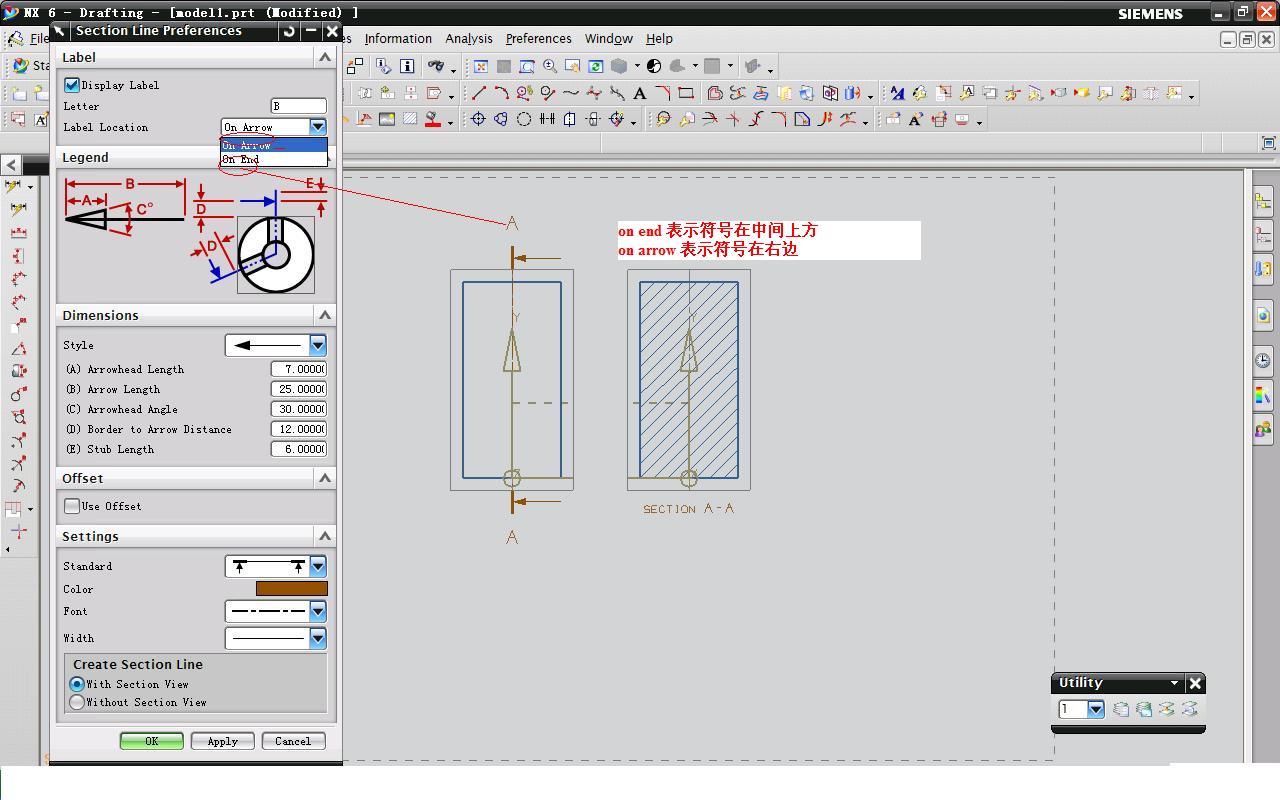
Task: Open the Label Location dropdown arrow
Action: point(318,127)
